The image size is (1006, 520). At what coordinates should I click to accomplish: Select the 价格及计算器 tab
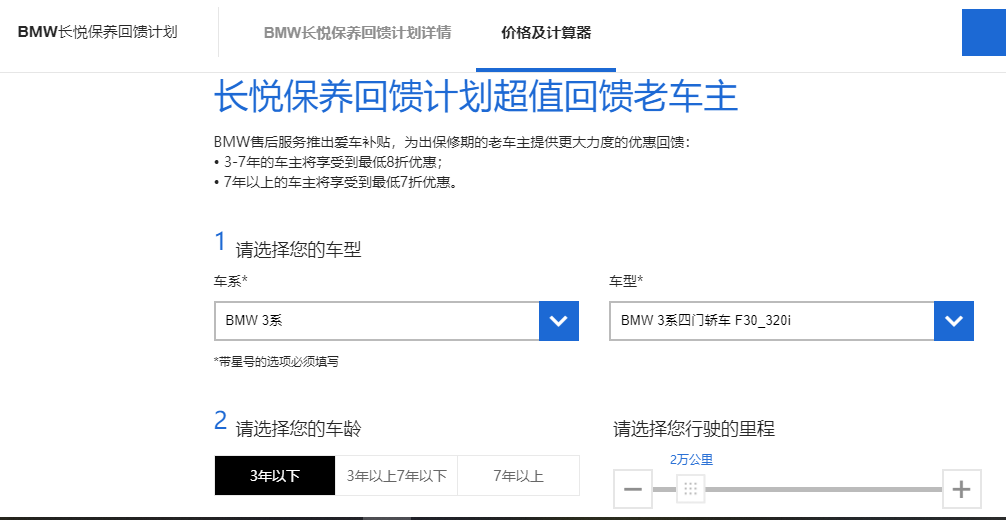[x=546, y=33]
